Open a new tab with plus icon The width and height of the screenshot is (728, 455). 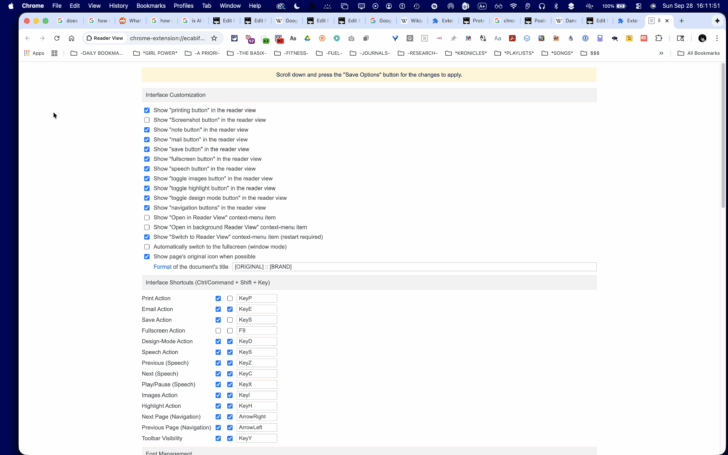[x=681, y=21]
